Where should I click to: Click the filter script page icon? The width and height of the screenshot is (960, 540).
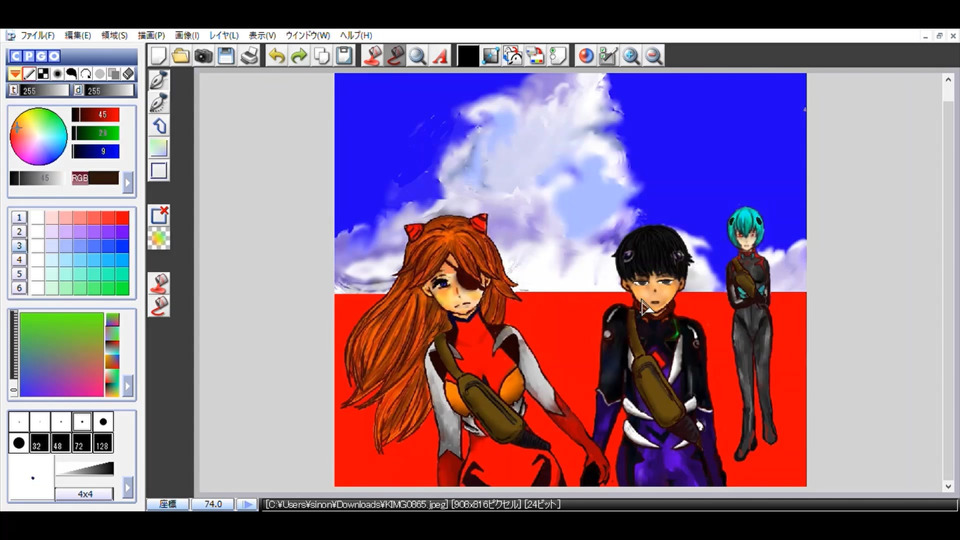click(x=558, y=56)
